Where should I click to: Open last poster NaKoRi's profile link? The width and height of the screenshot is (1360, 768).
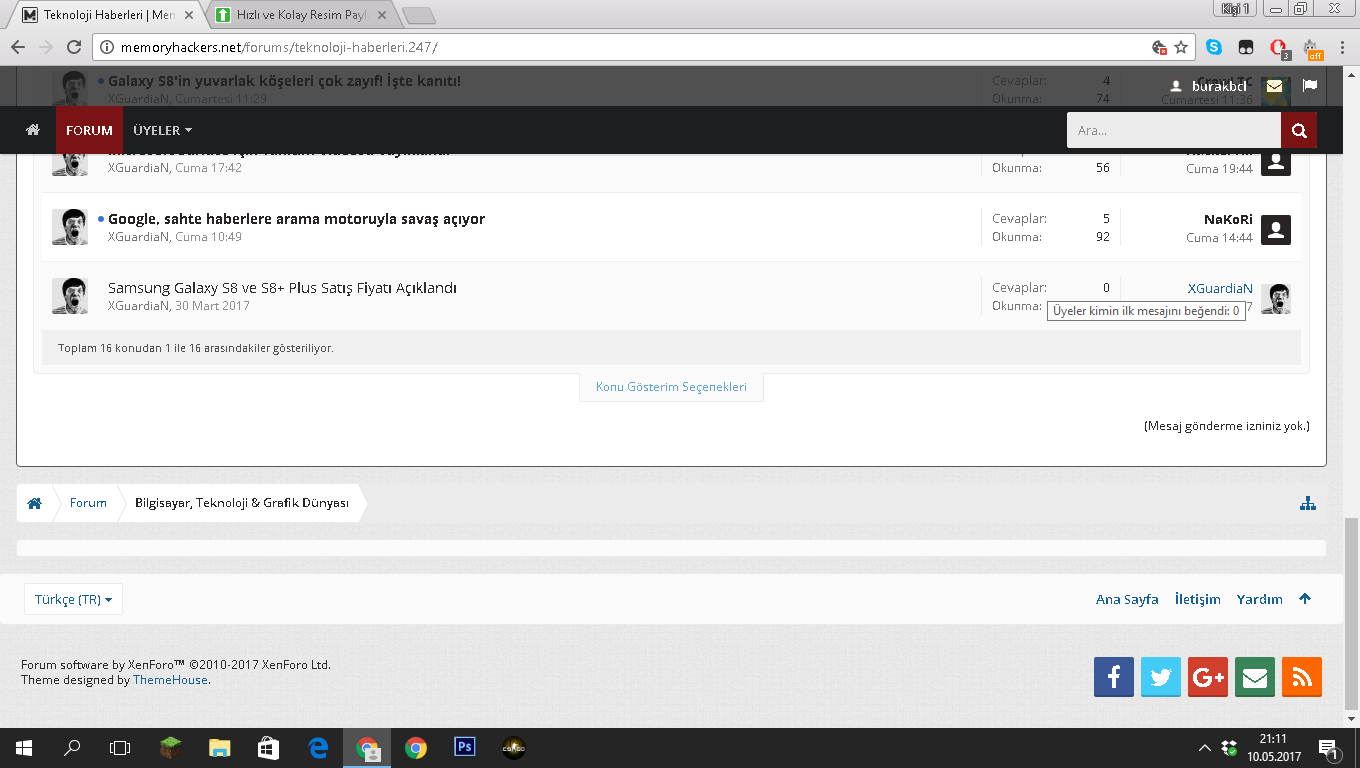tap(1228, 219)
